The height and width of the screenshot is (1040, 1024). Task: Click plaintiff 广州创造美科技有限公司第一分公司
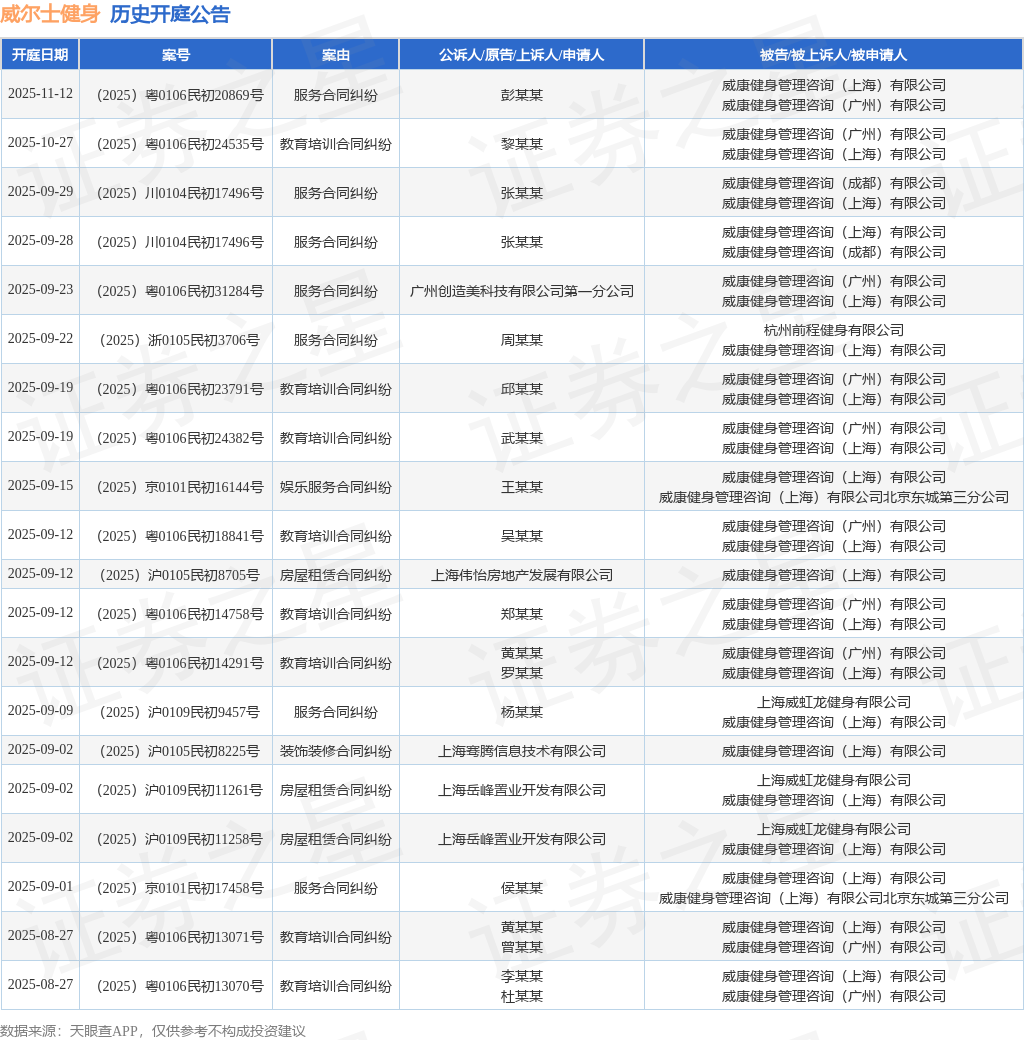[x=522, y=291]
